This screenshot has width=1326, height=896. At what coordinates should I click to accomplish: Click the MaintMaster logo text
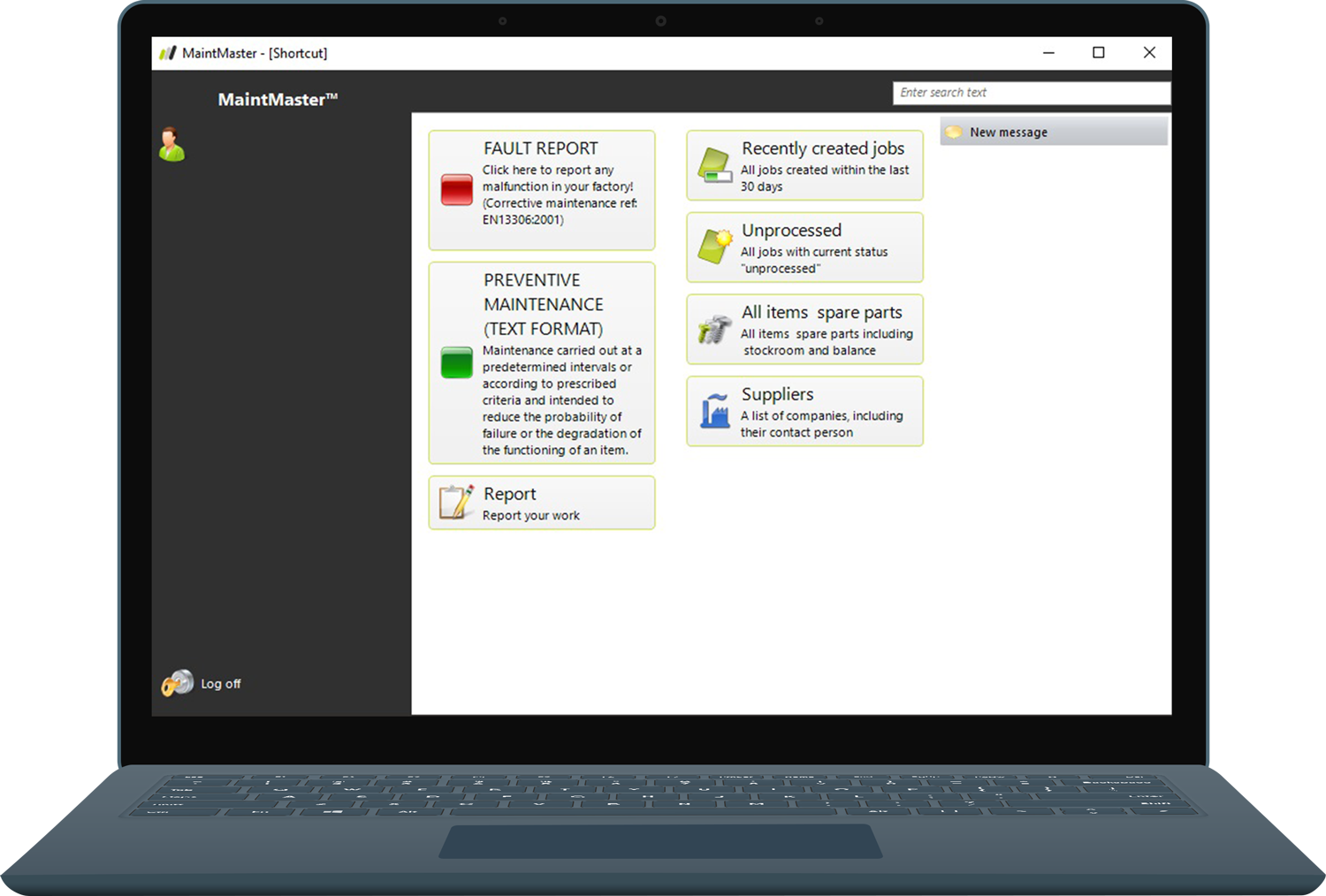tap(278, 100)
